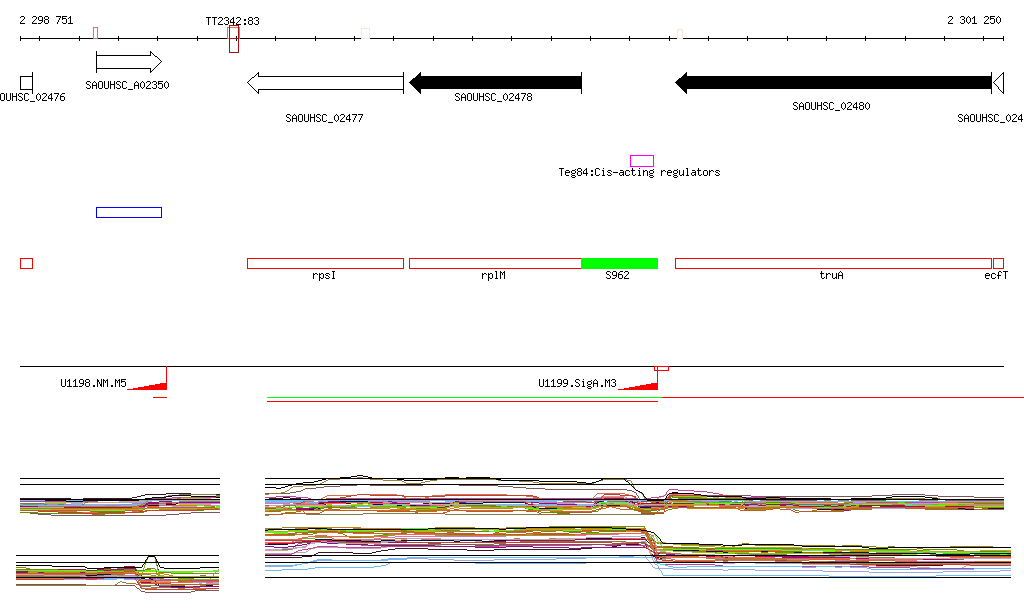1024x611 pixels.
Task: Select the truA red gene box
Action: (833, 264)
